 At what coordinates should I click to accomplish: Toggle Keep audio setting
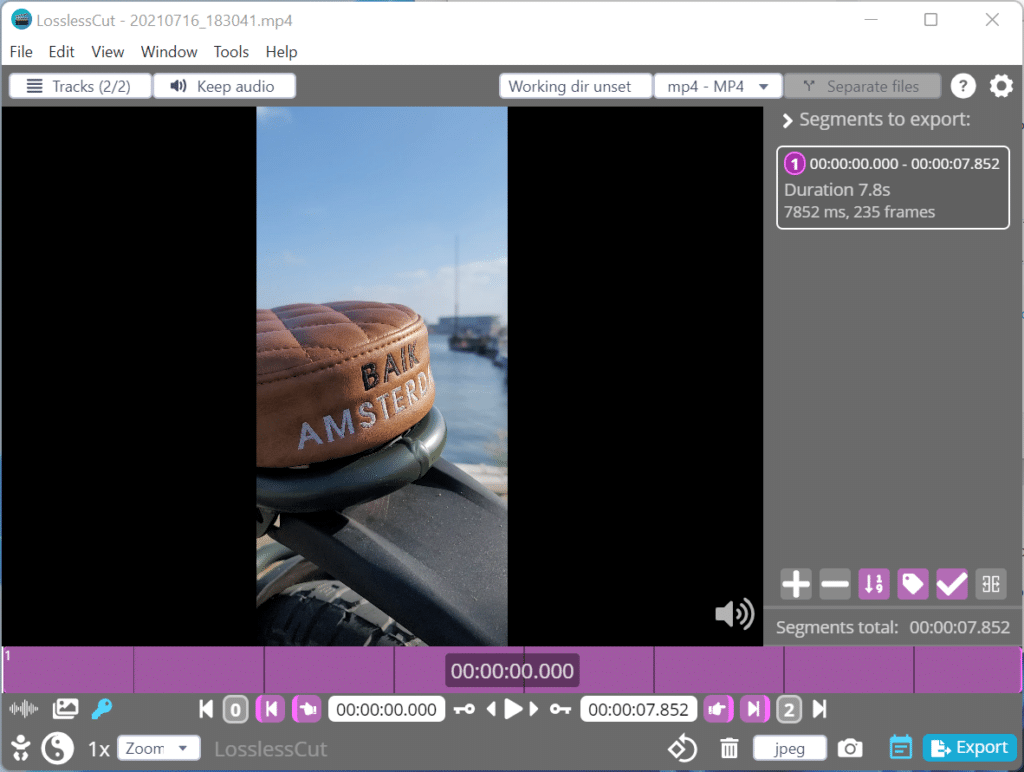coord(224,86)
